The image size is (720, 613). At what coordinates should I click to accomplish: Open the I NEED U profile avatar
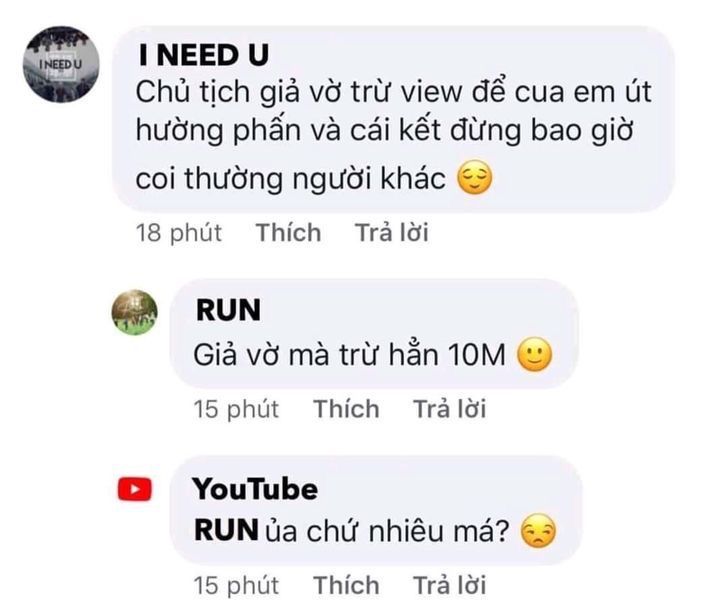click(61, 64)
